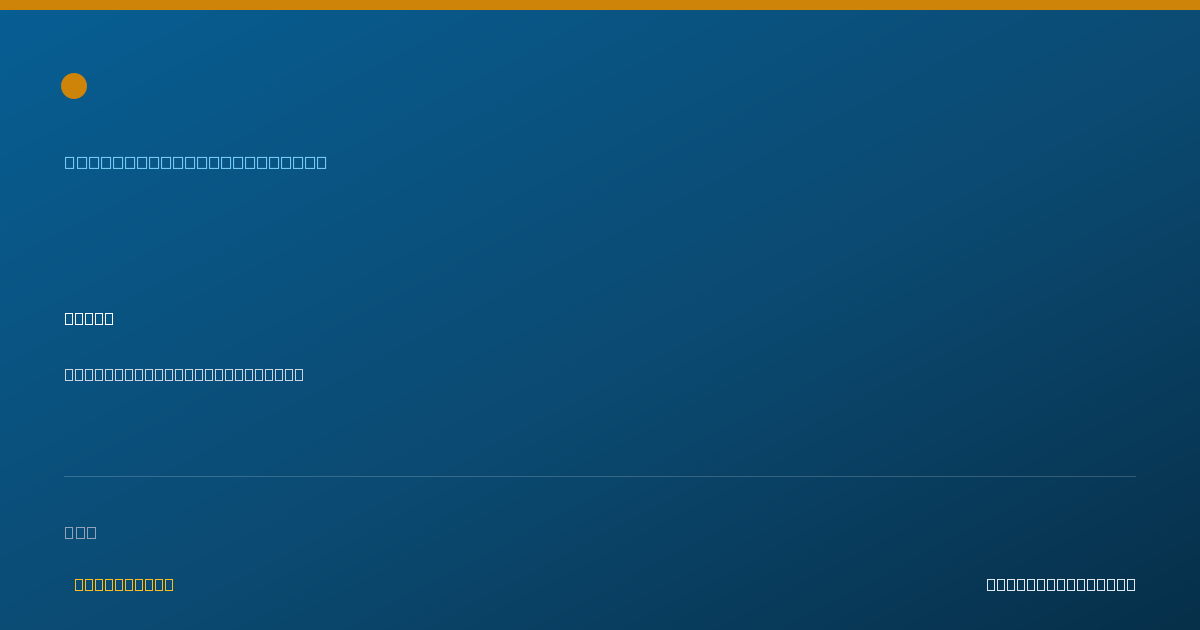Click the short bold white heading
Image resolution: width=1200 pixels, height=630 pixels.
pos(89,318)
